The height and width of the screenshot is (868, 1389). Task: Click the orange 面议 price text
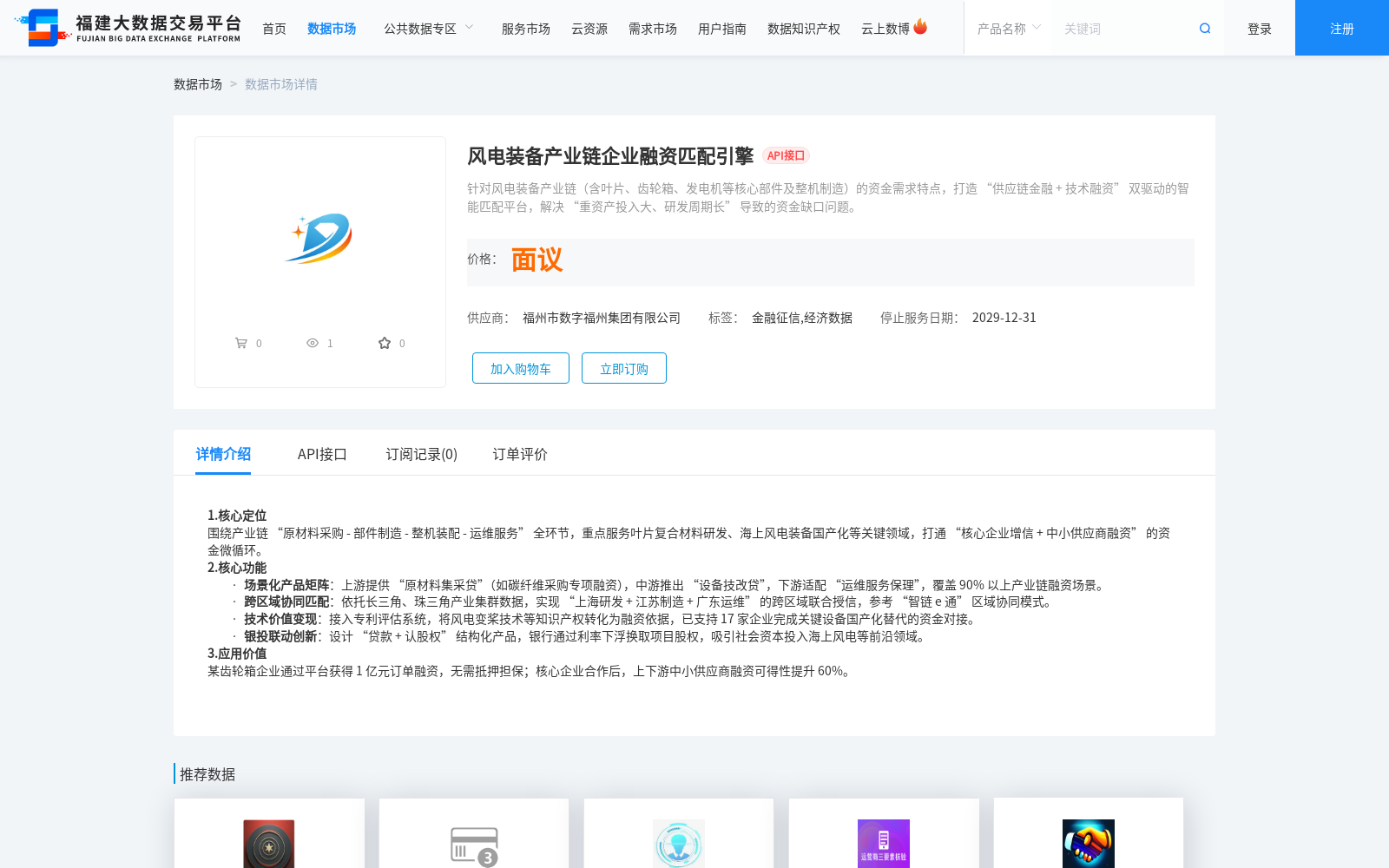pyautogui.click(x=537, y=260)
